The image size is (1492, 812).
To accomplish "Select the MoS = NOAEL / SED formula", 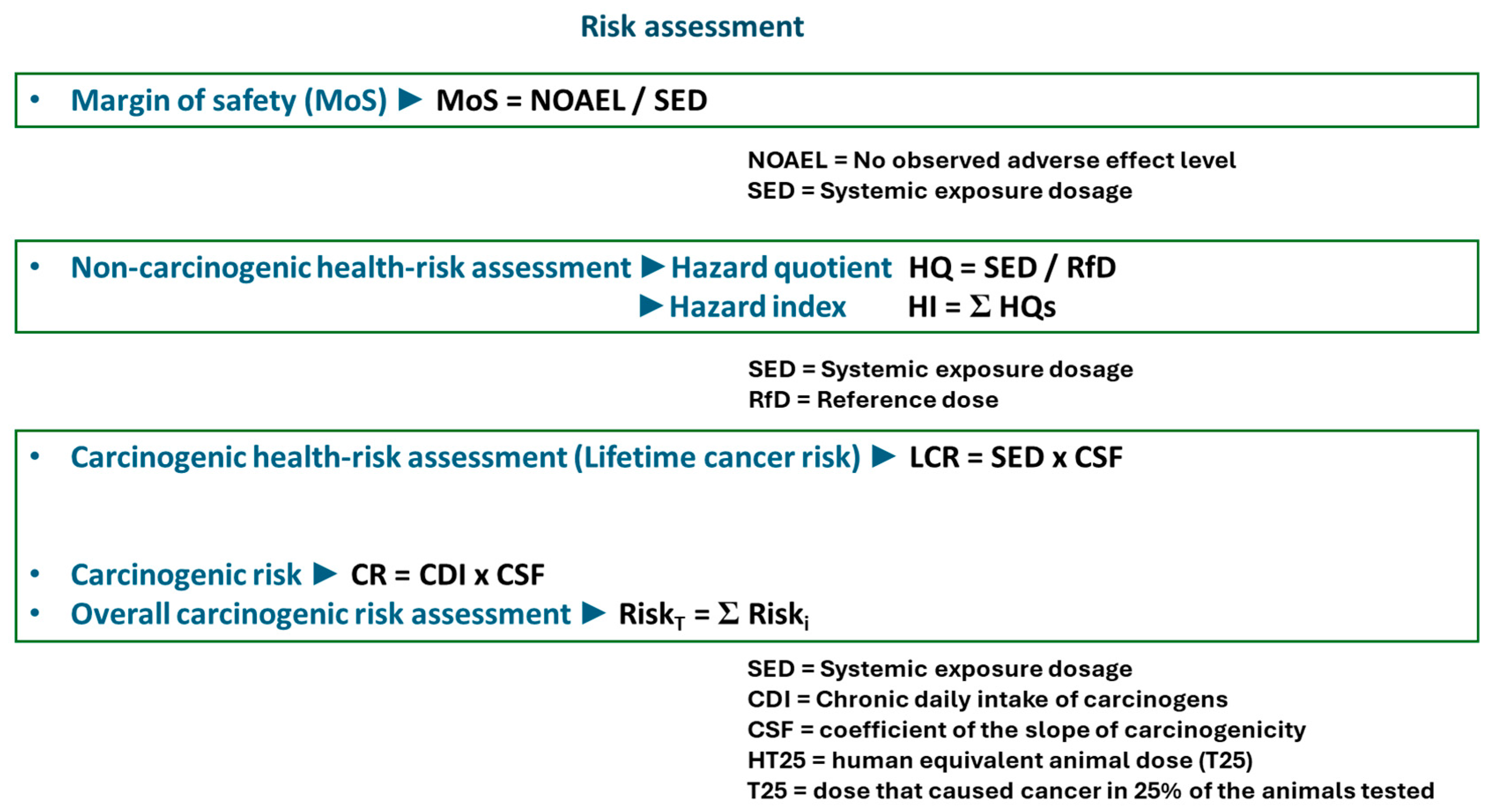I will tap(571, 100).
